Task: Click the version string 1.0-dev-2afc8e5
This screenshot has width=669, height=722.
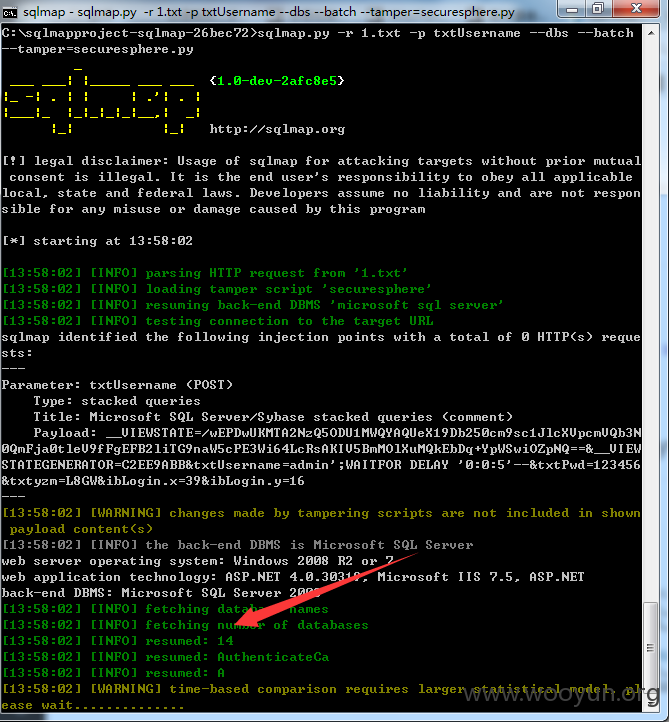Action: (x=277, y=81)
